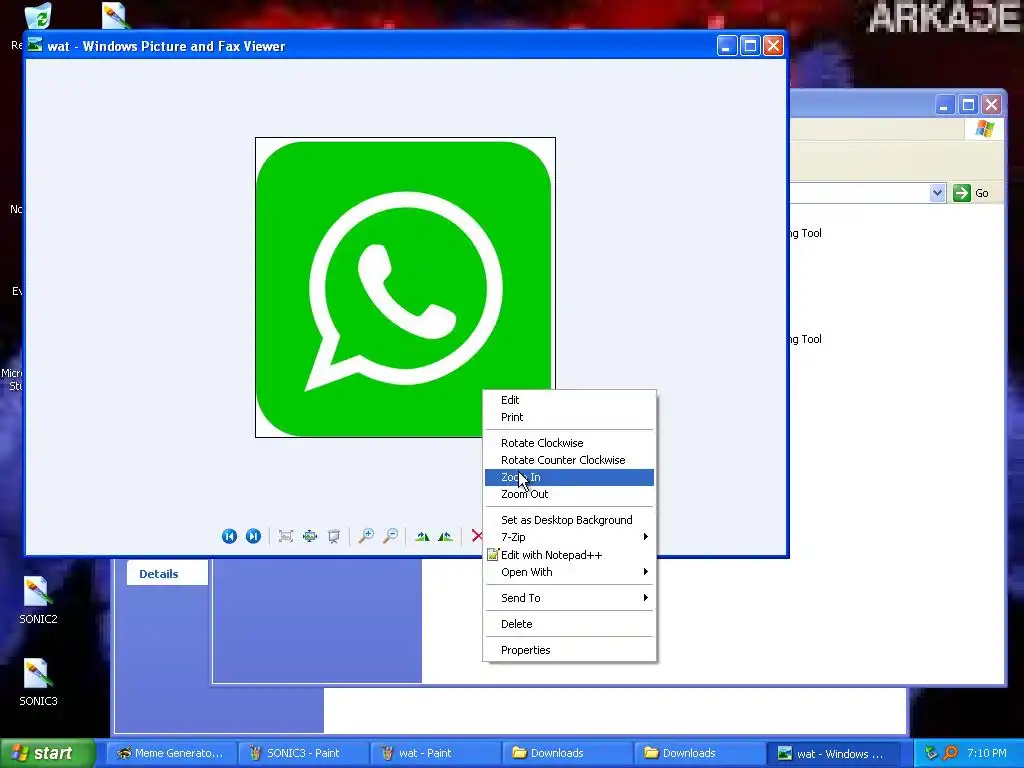The image size is (1024, 768).
Task: Expand the Send To submenu
Action: pyautogui.click(x=569, y=598)
